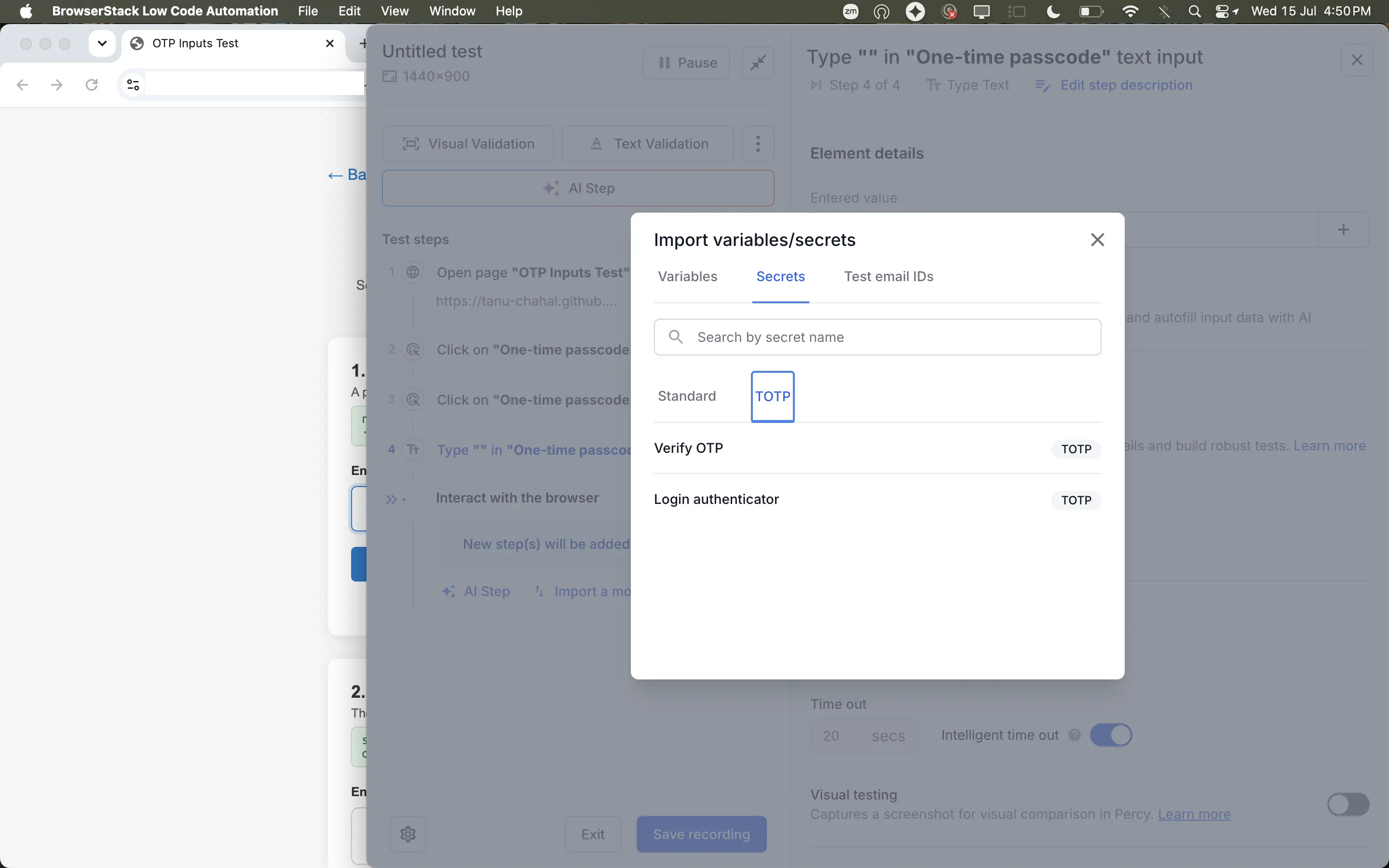
Task: Click the click-action icon of step 3
Action: 413,400
